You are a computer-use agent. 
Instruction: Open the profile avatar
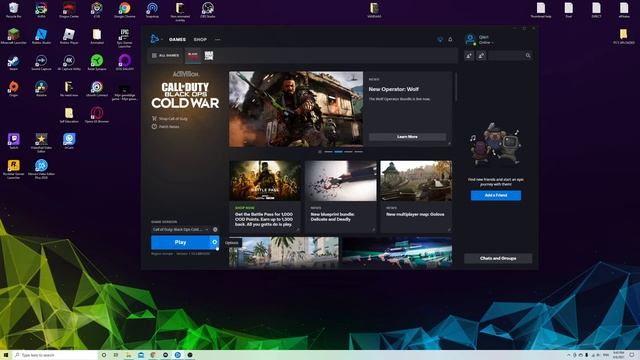click(470, 40)
